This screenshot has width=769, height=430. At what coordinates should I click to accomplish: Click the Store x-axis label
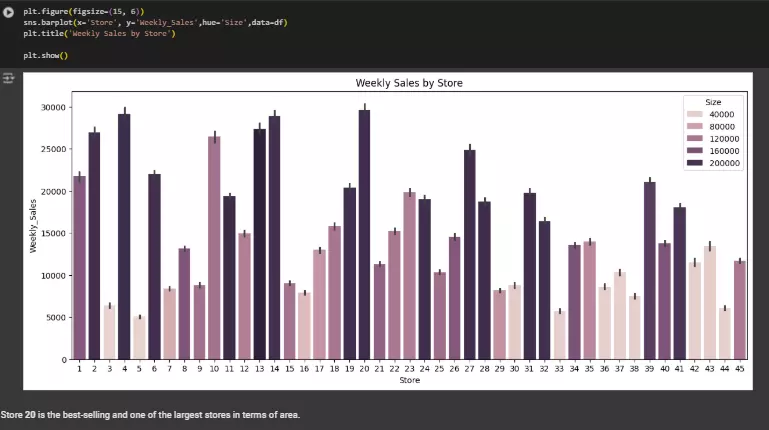click(x=409, y=380)
